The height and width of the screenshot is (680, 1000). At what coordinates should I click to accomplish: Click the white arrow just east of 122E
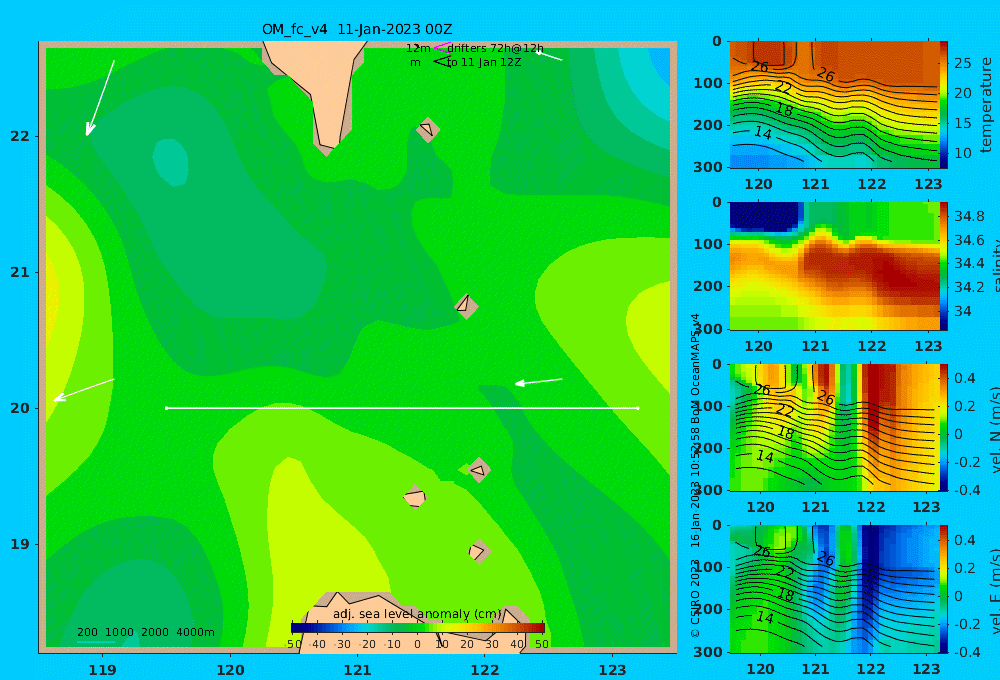[538, 381]
